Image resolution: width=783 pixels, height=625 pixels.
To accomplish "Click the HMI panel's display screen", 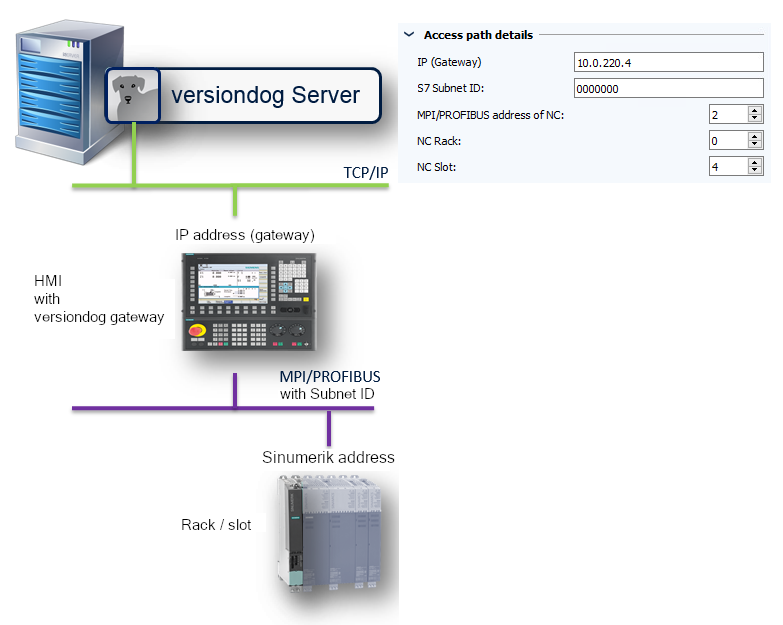I will click(232, 279).
